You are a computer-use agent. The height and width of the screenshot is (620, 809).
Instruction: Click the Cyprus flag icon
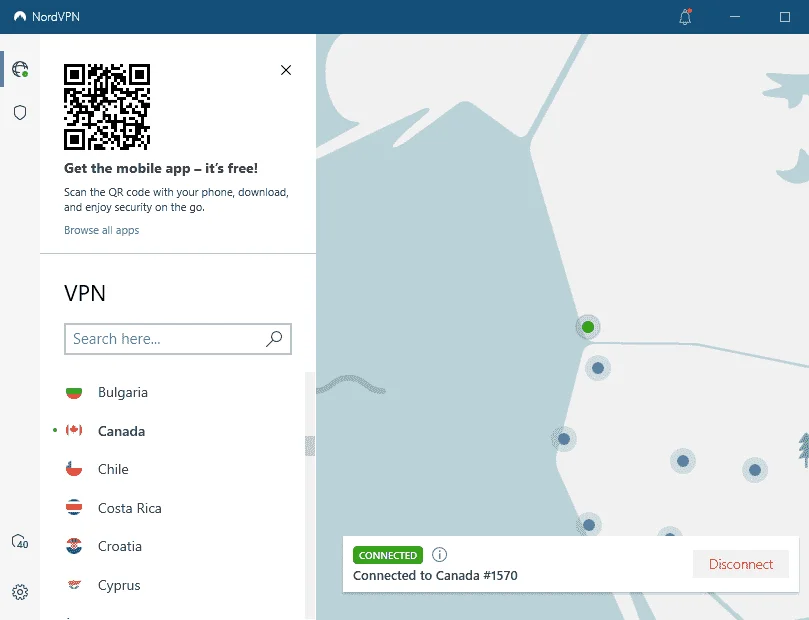click(x=74, y=584)
